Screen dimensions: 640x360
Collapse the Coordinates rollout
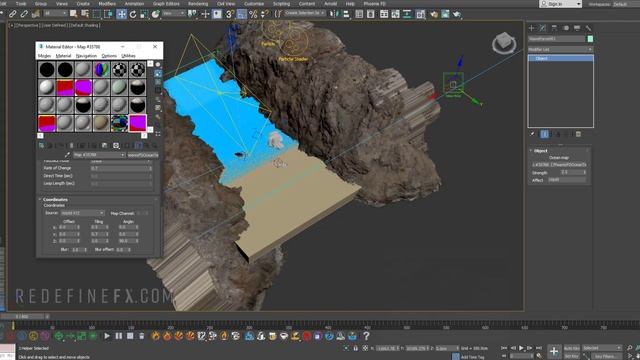[55, 200]
